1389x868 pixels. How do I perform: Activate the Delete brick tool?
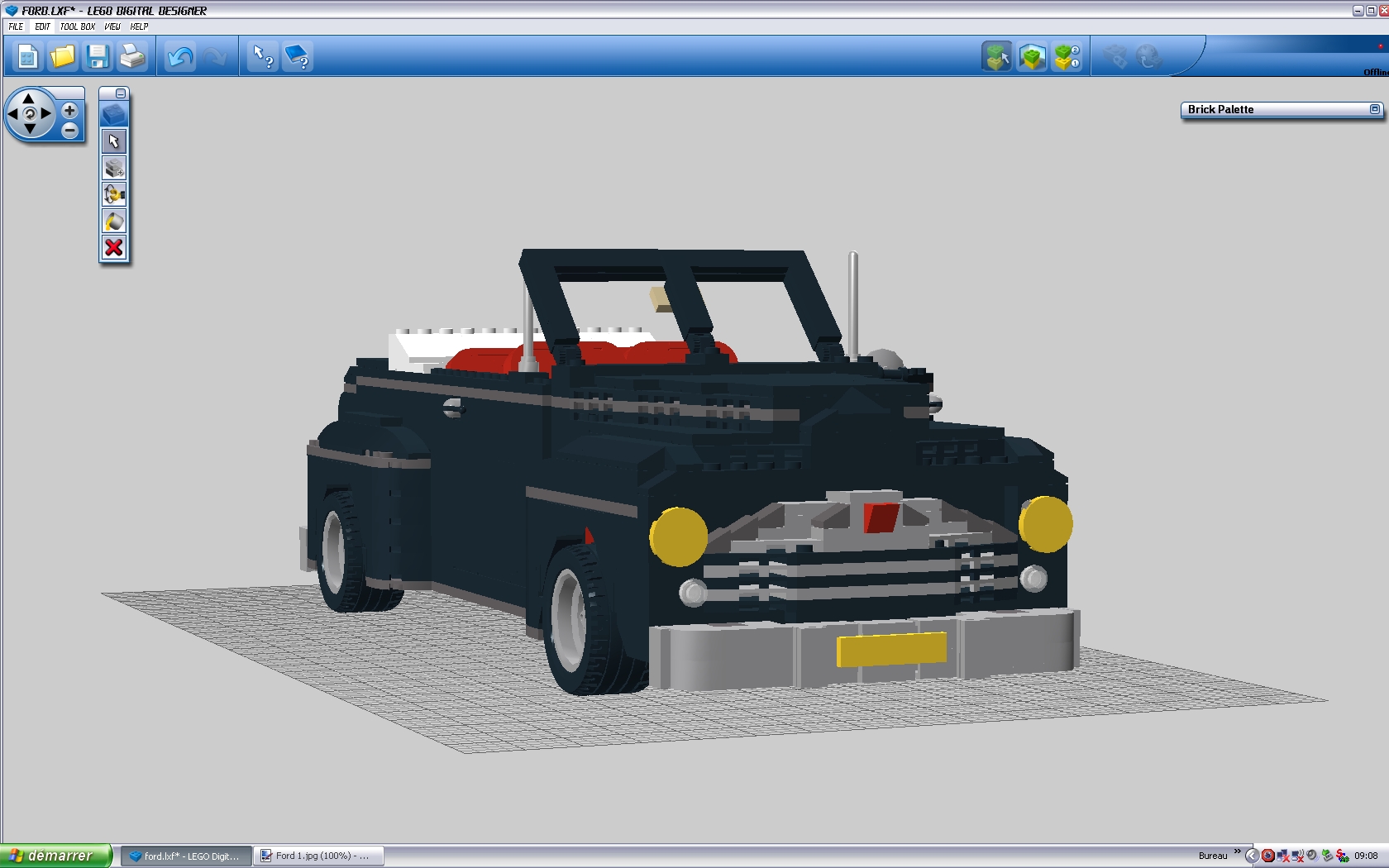114,247
